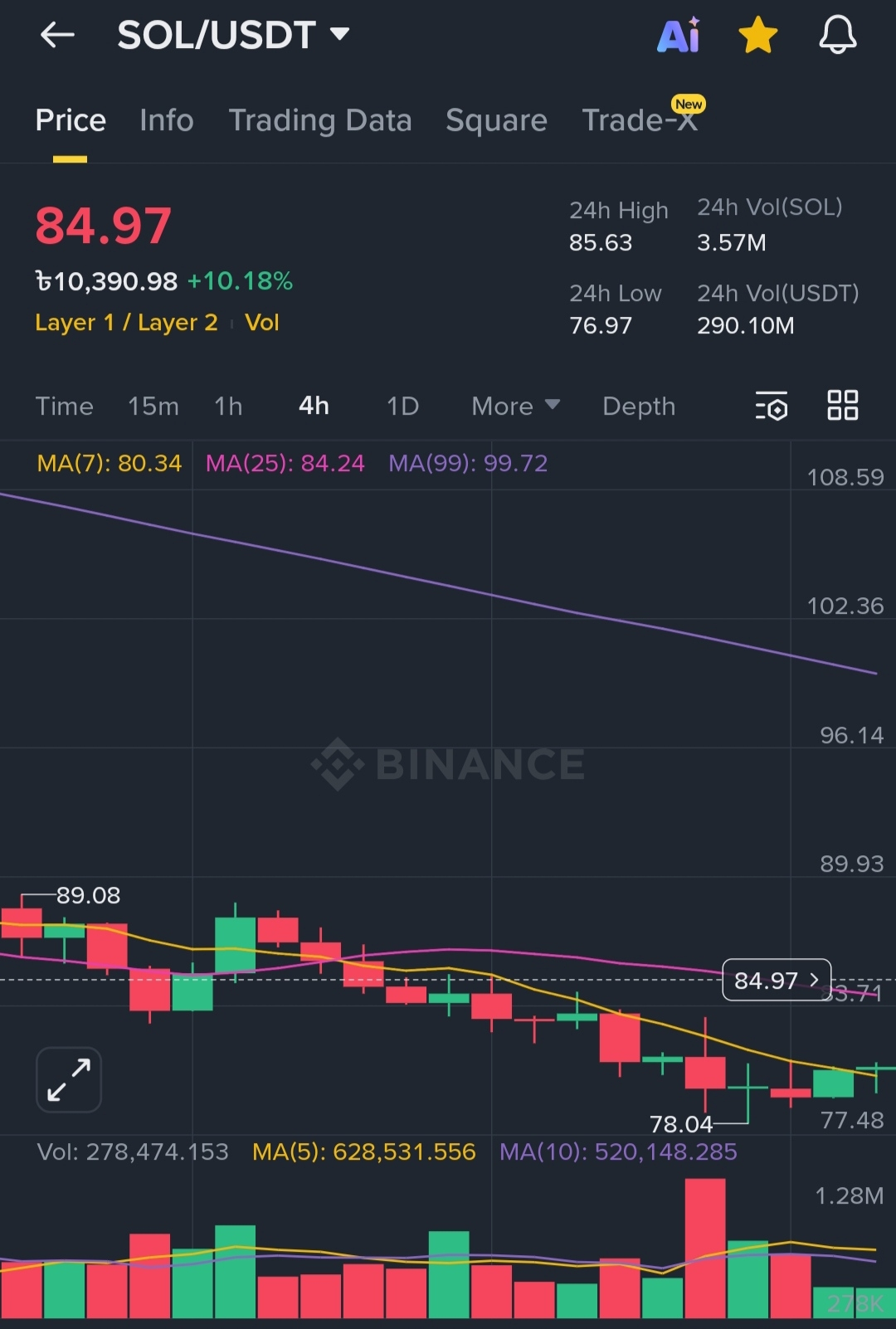Expand the More intervals dropdown
The height and width of the screenshot is (1329, 896).
click(x=515, y=406)
